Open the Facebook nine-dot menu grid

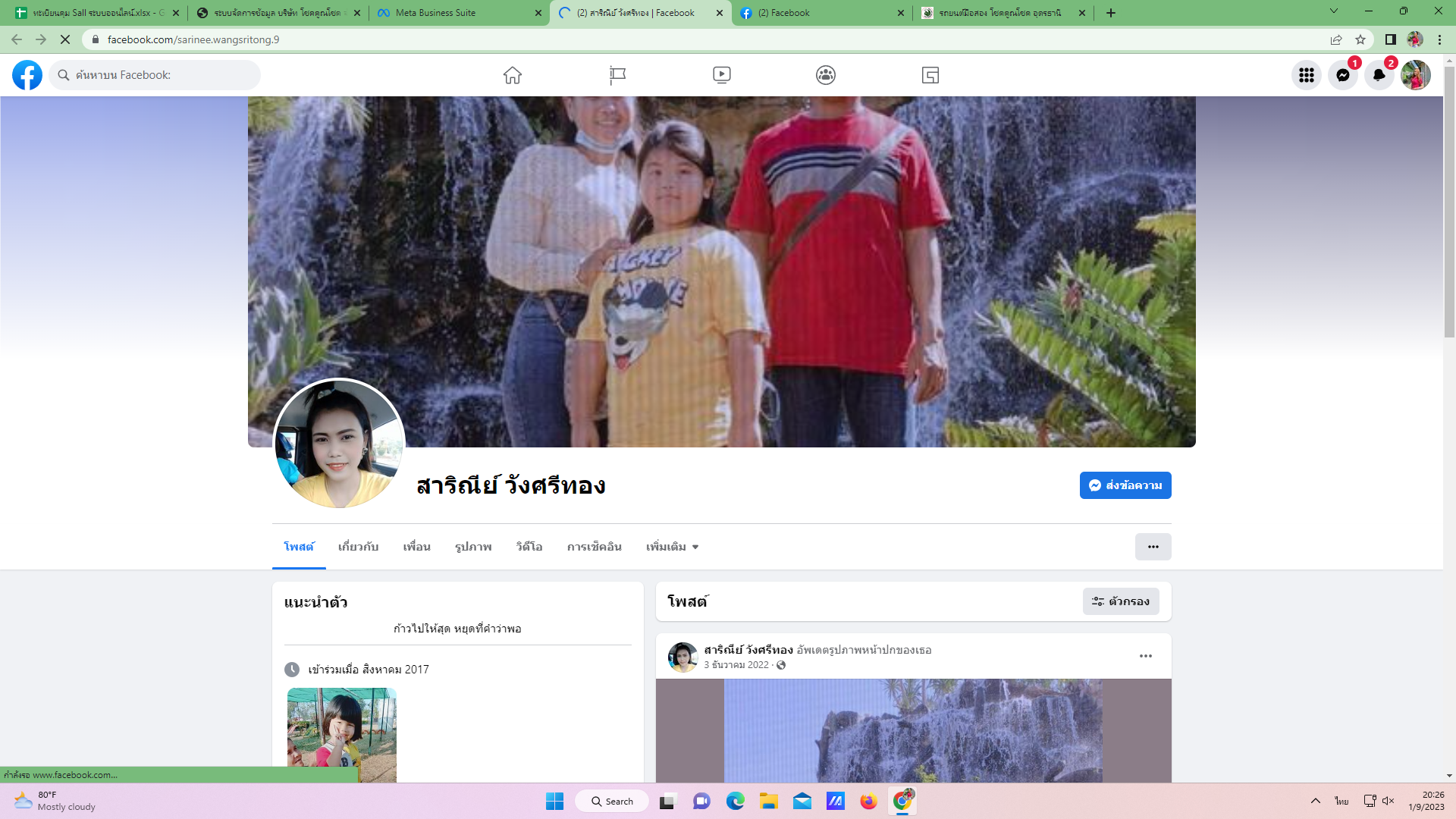1306,75
